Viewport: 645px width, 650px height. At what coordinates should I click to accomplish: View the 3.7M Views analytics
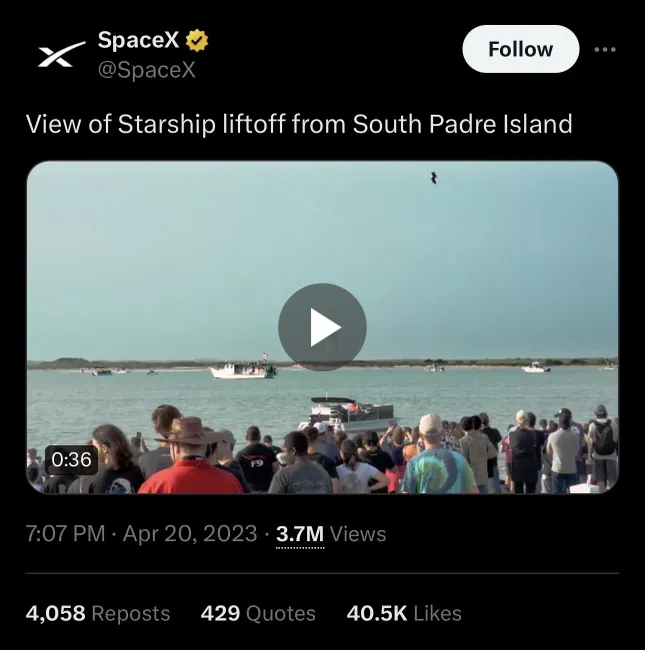(x=330, y=534)
